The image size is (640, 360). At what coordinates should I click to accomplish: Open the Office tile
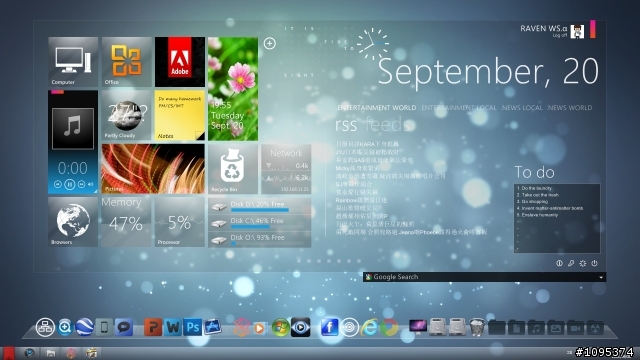click(127, 62)
